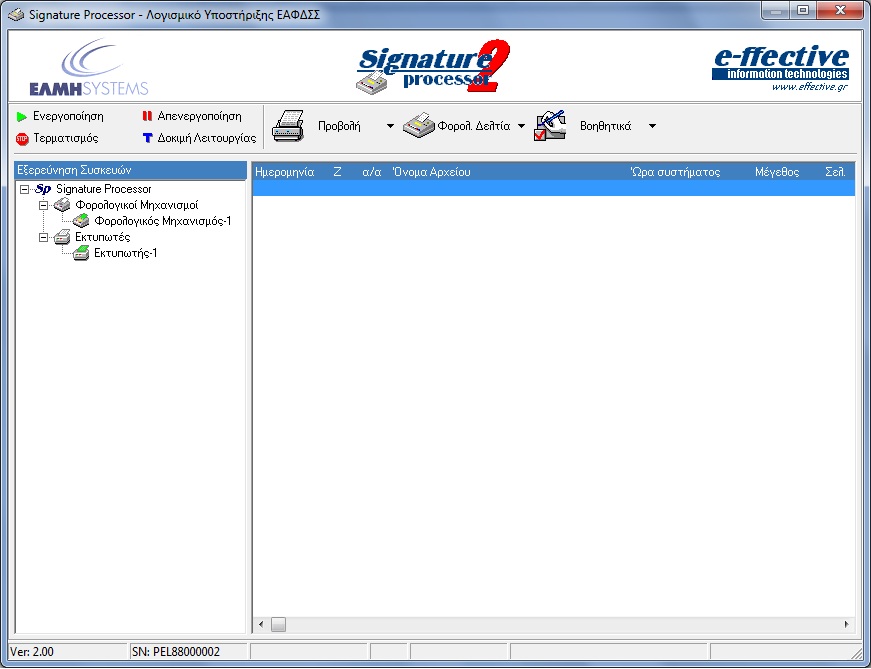Select Εκτυπωτής-1 in the device tree

[125, 253]
